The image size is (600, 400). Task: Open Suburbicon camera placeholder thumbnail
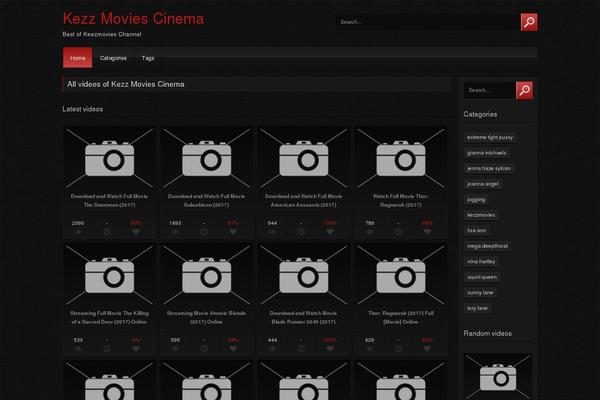206,158
